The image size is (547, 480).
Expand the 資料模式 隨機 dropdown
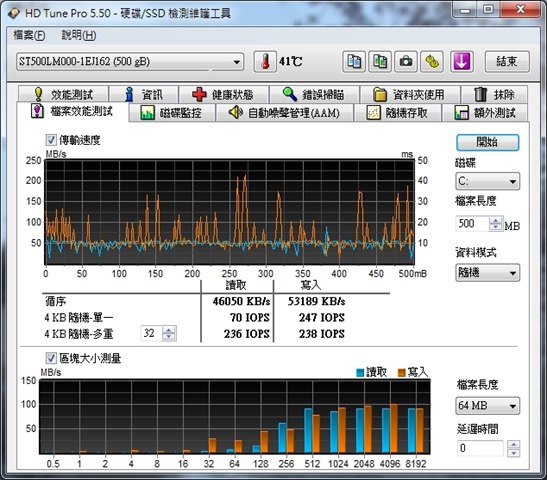487,272
